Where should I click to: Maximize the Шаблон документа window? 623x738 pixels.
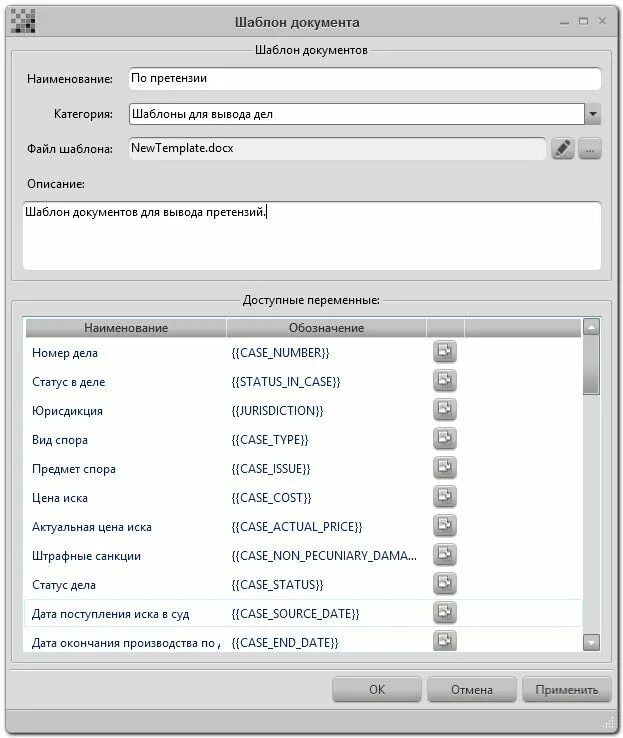pyautogui.click(x=583, y=21)
